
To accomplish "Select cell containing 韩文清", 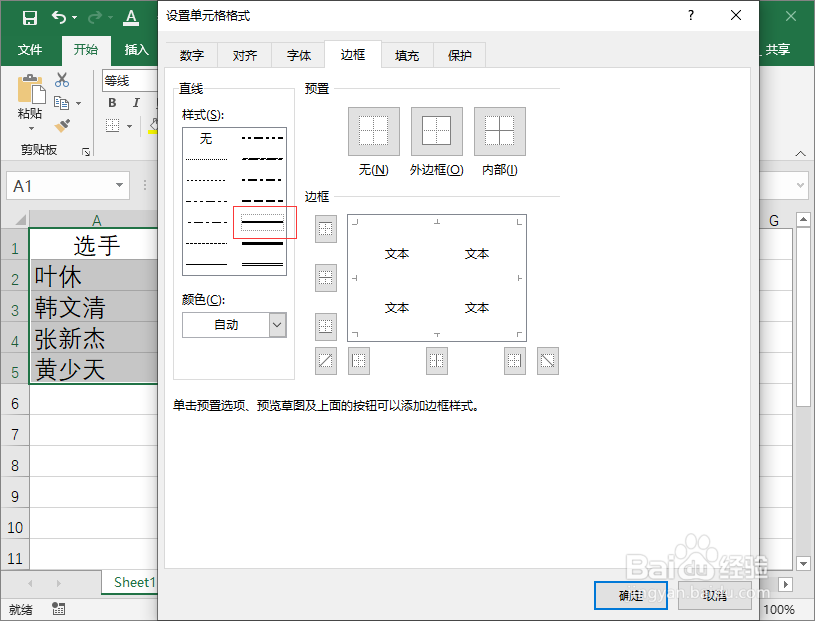I will point(94,307).
